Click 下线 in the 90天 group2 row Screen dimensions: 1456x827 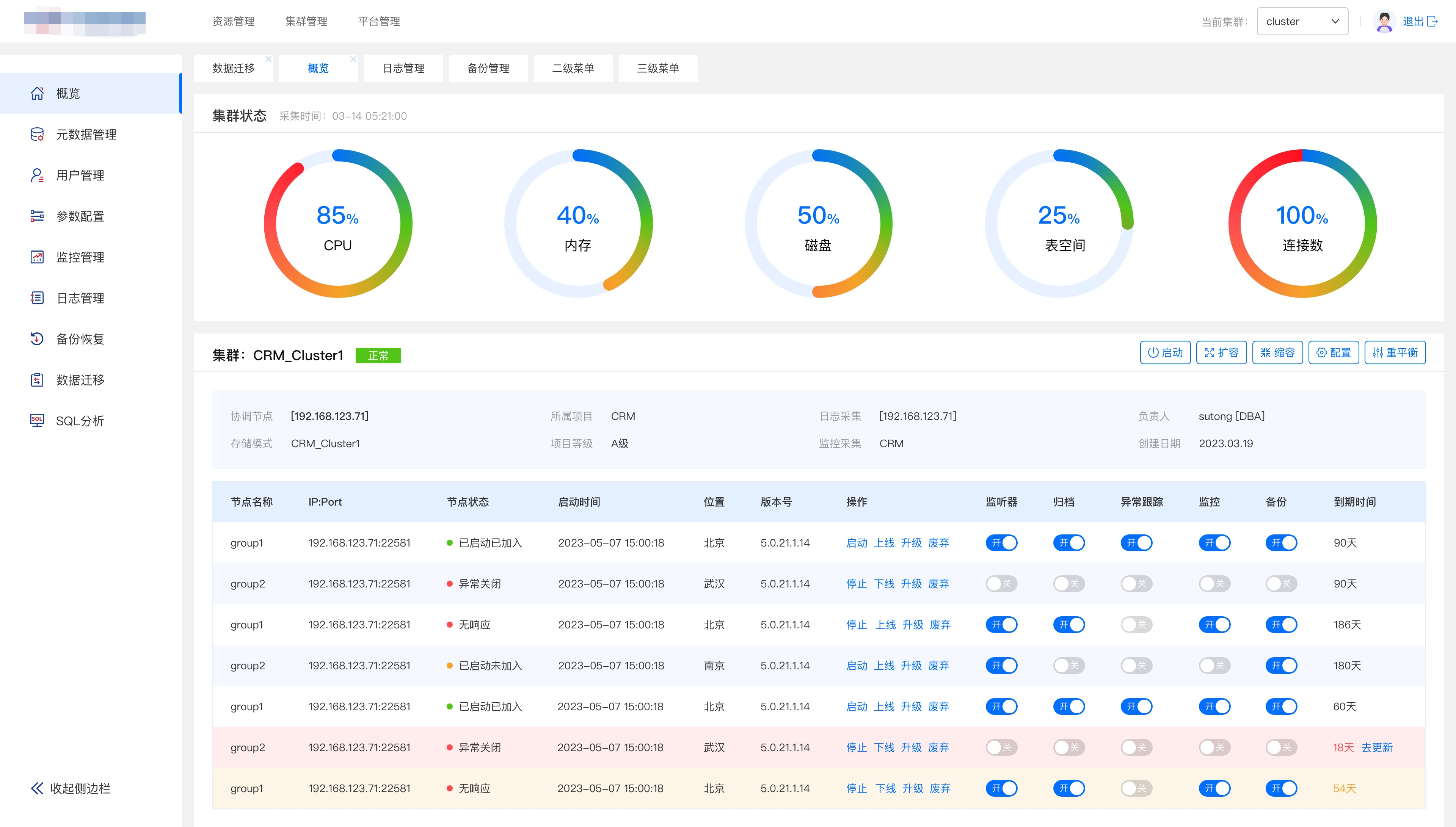pos(884,584)
